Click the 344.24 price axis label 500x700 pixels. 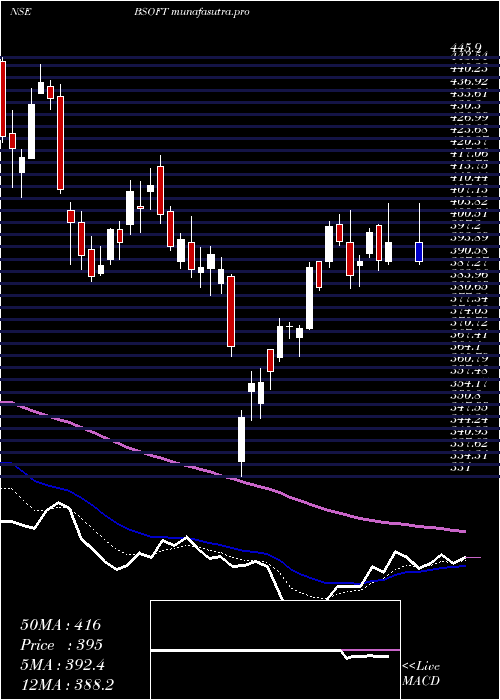(469, 420)
